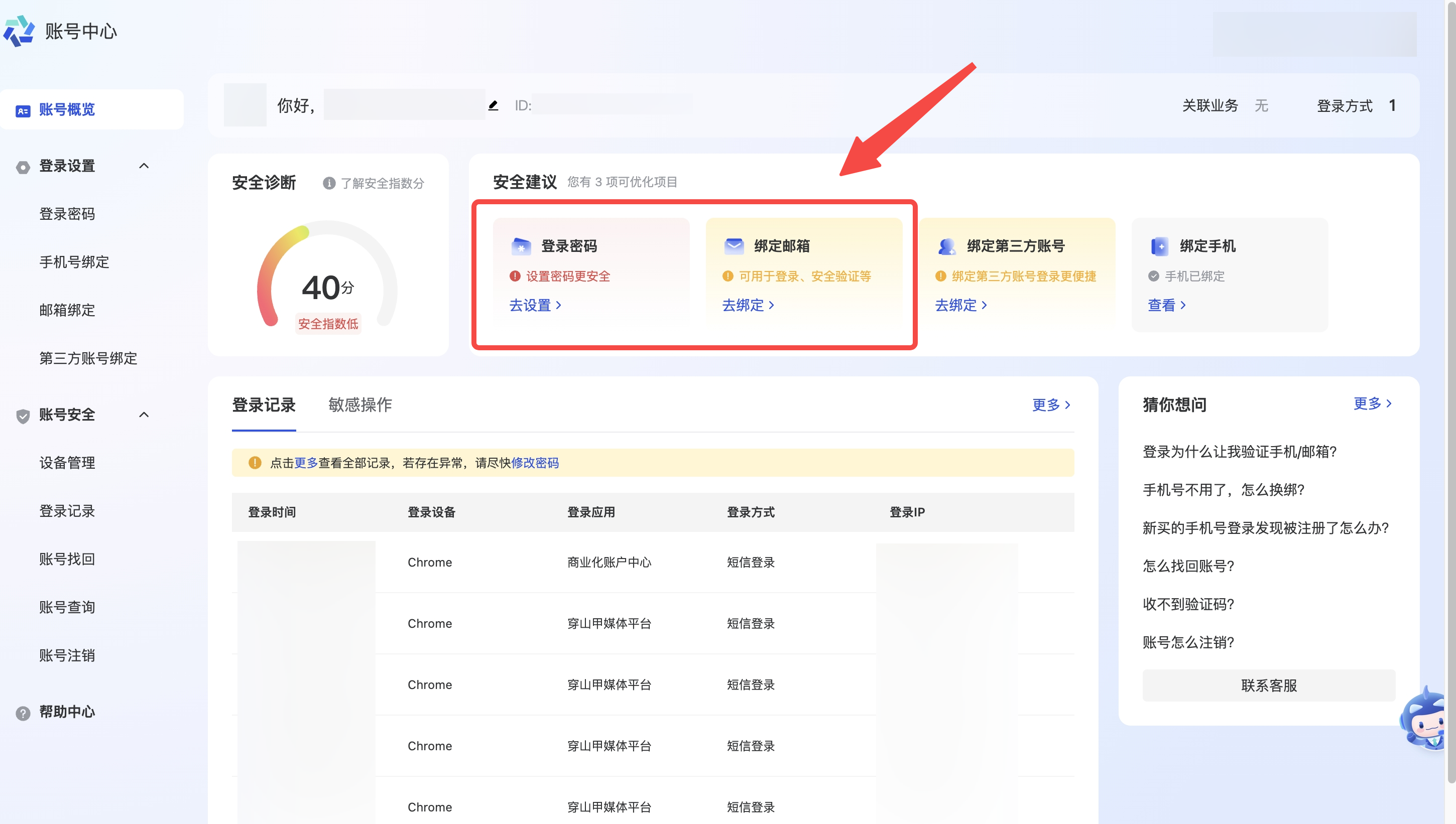Click the 帮助中心 question mark icon
Screen dimensions: 1456x824
(23, 713)
